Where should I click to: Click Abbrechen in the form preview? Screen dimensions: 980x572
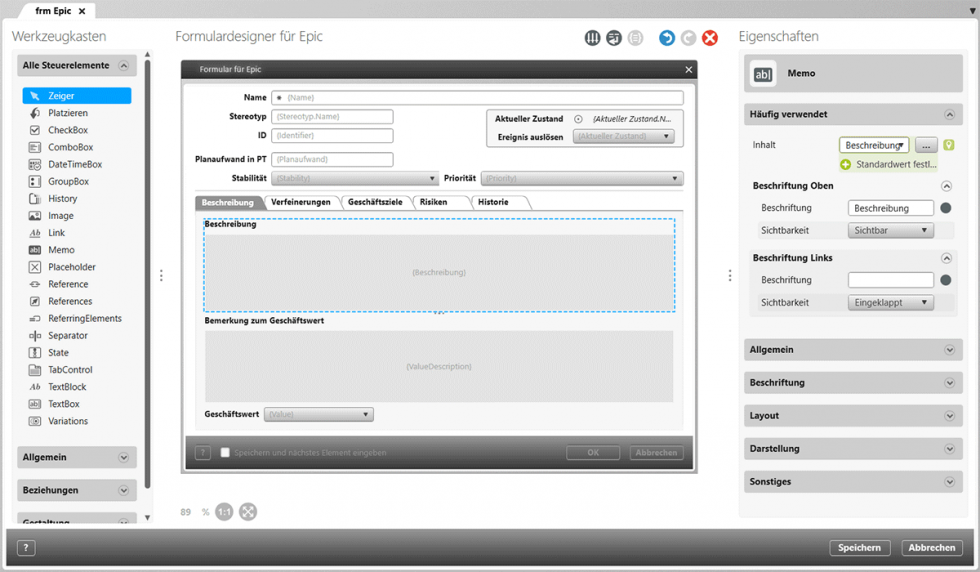pyautogui.click(x=656, y=453)
